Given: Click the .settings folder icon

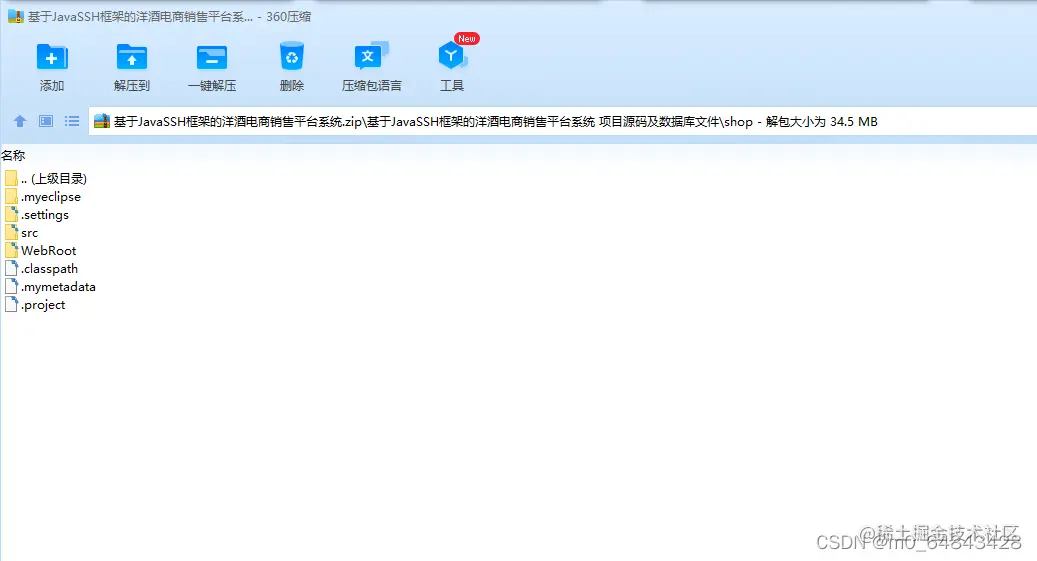Looking at the screenshot, I should [11, 214].
